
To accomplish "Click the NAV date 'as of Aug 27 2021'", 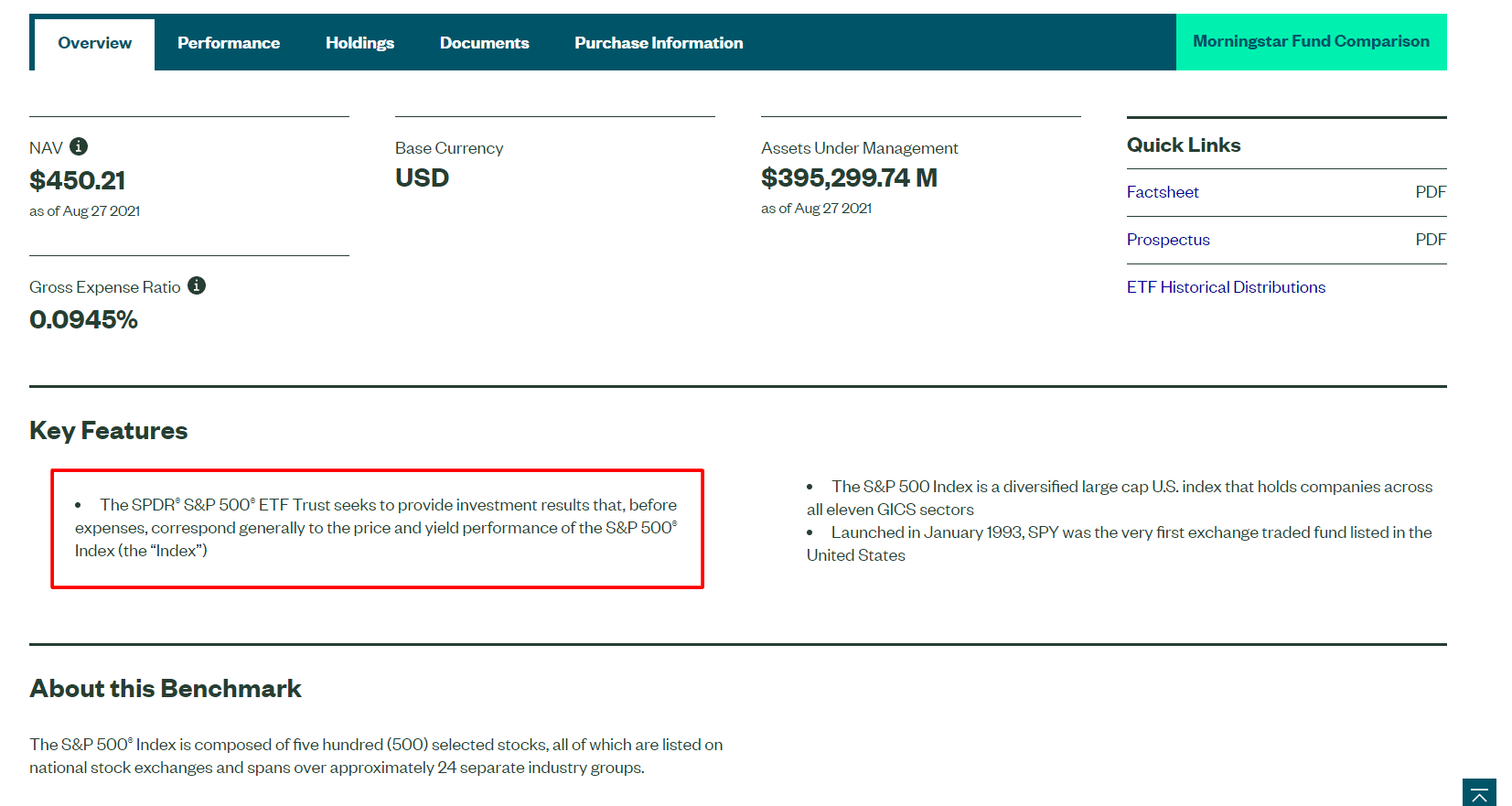I will [x=84, y=211].
